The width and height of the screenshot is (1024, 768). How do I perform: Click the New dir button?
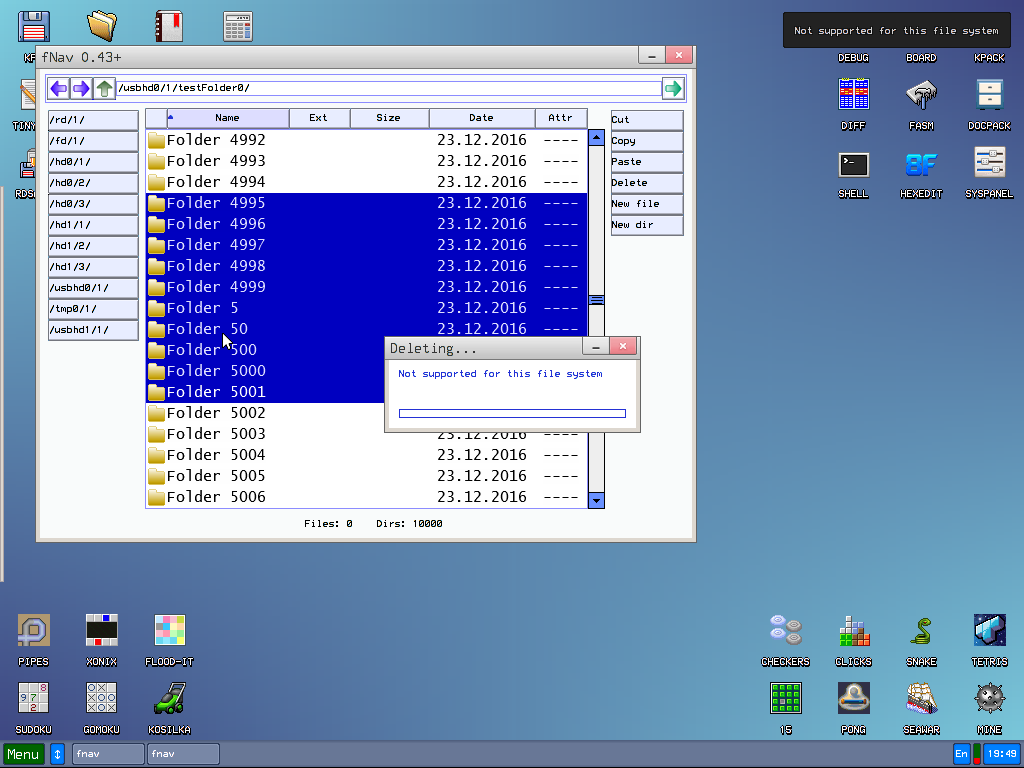click(646, 225)
